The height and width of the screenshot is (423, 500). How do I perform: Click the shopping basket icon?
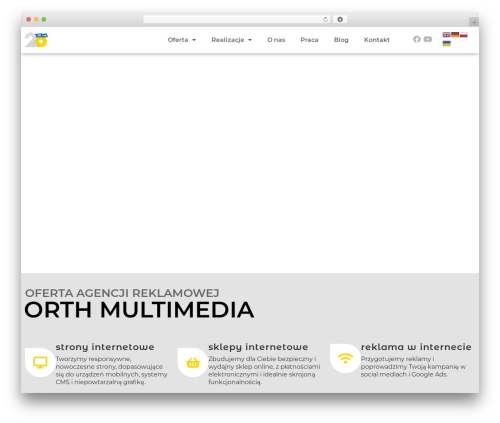coord(193,362)
